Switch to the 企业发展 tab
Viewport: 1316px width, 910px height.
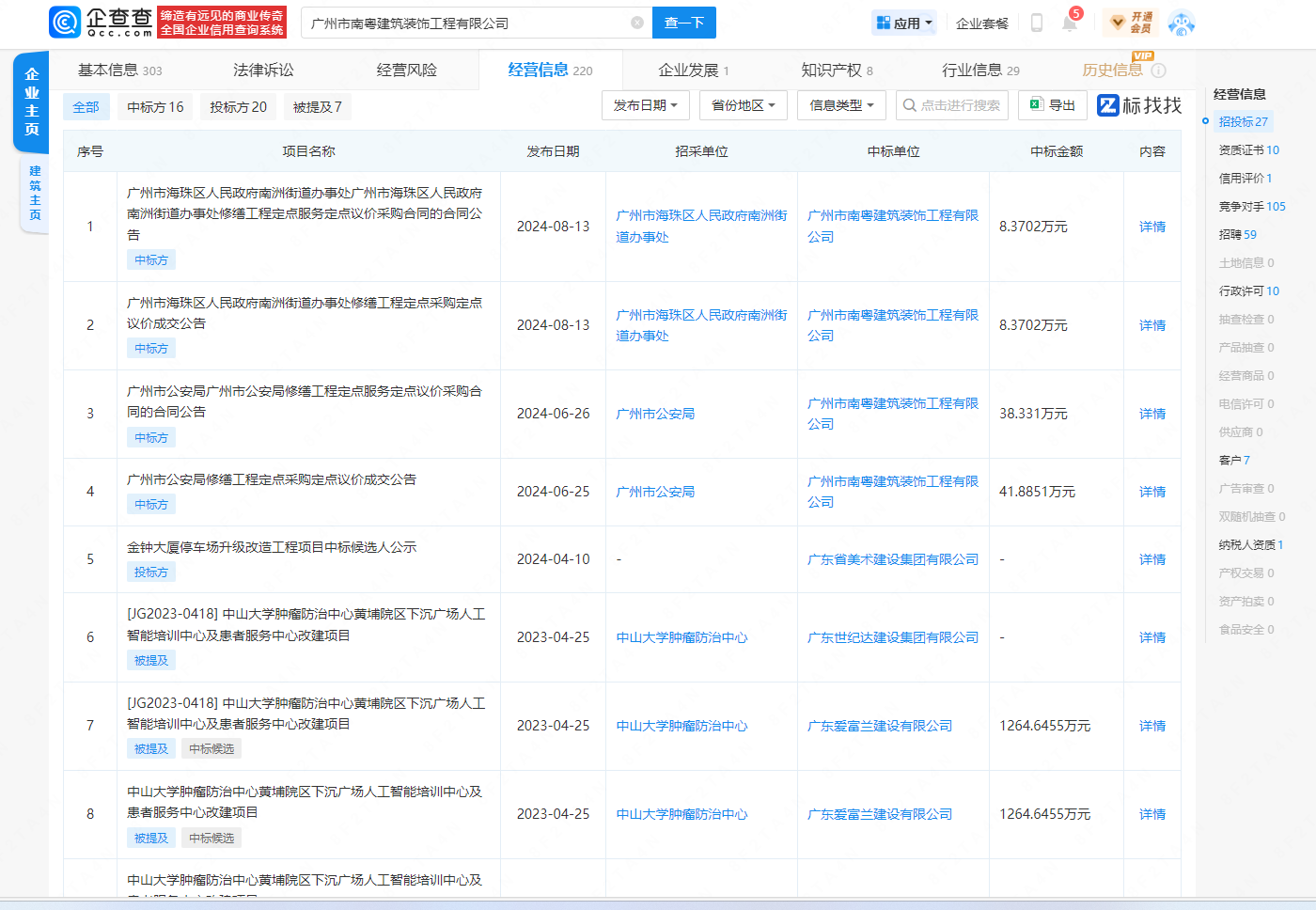[694, 71]
